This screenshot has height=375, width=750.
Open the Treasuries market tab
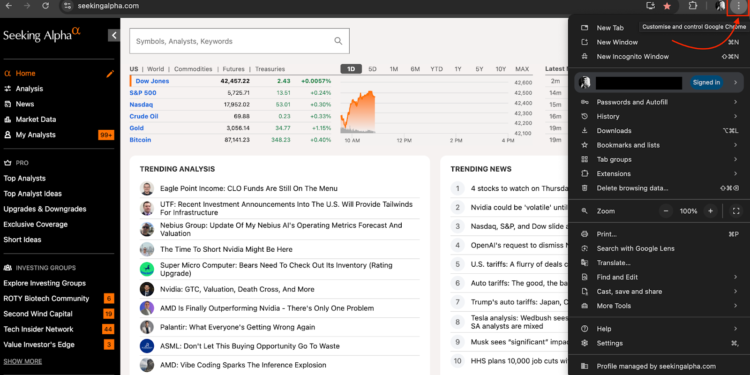[x=270, y=69]
